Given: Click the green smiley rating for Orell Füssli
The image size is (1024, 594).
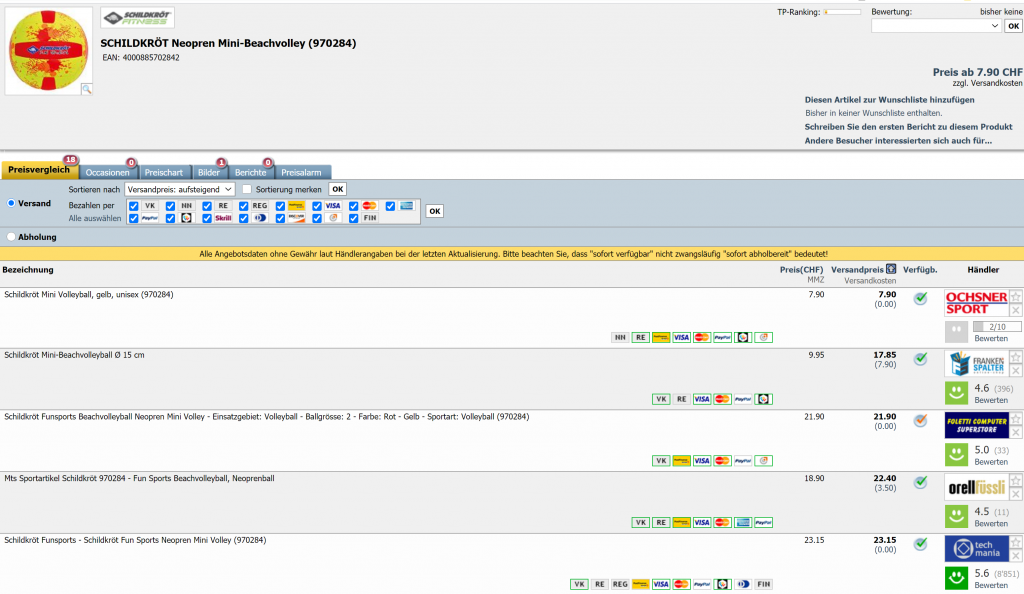Looking at the screenshot, I should (x=956, y=516).
